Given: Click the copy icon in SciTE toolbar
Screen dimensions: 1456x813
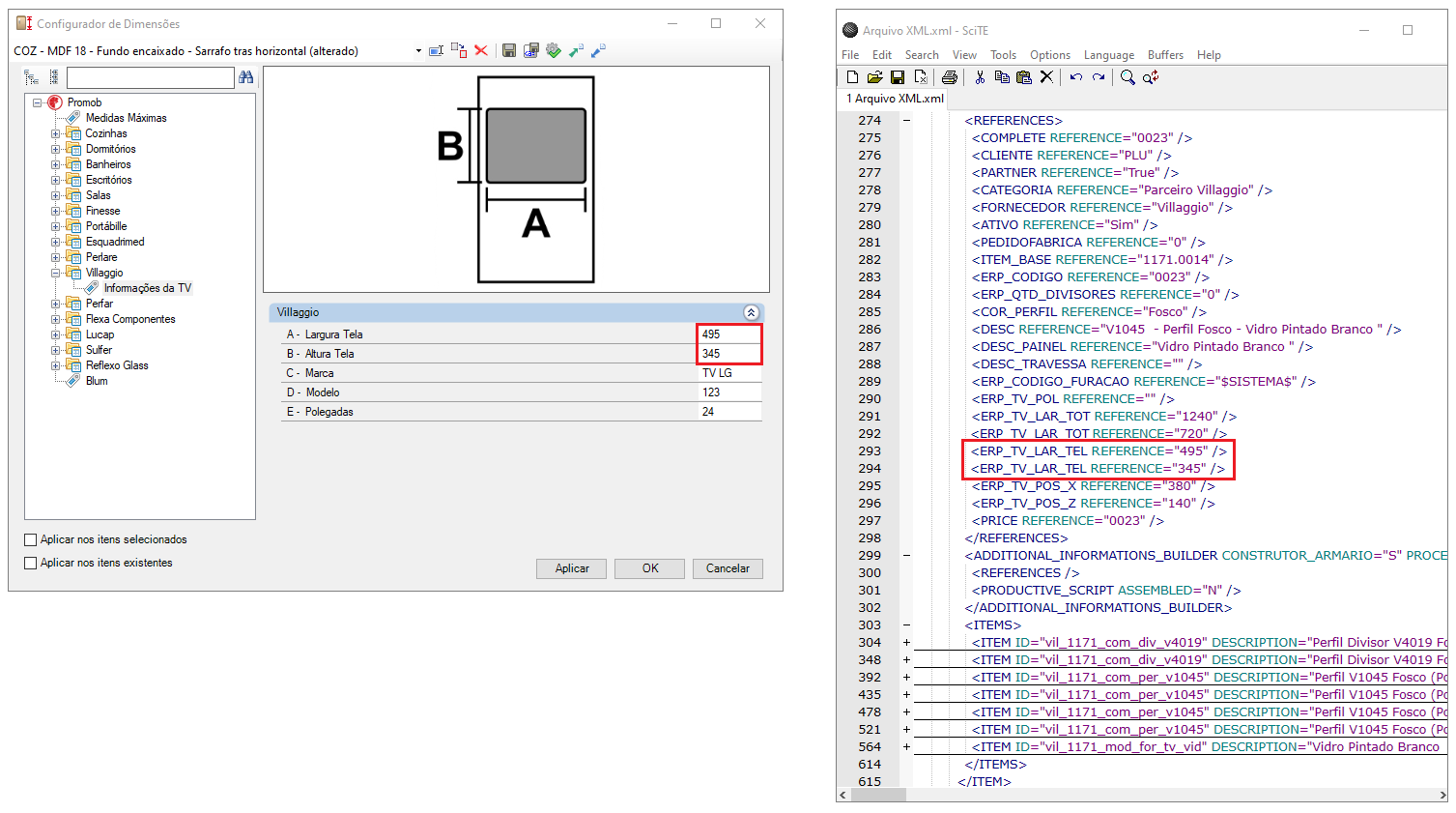Looking at the screenshot, I should (1002, 77).
